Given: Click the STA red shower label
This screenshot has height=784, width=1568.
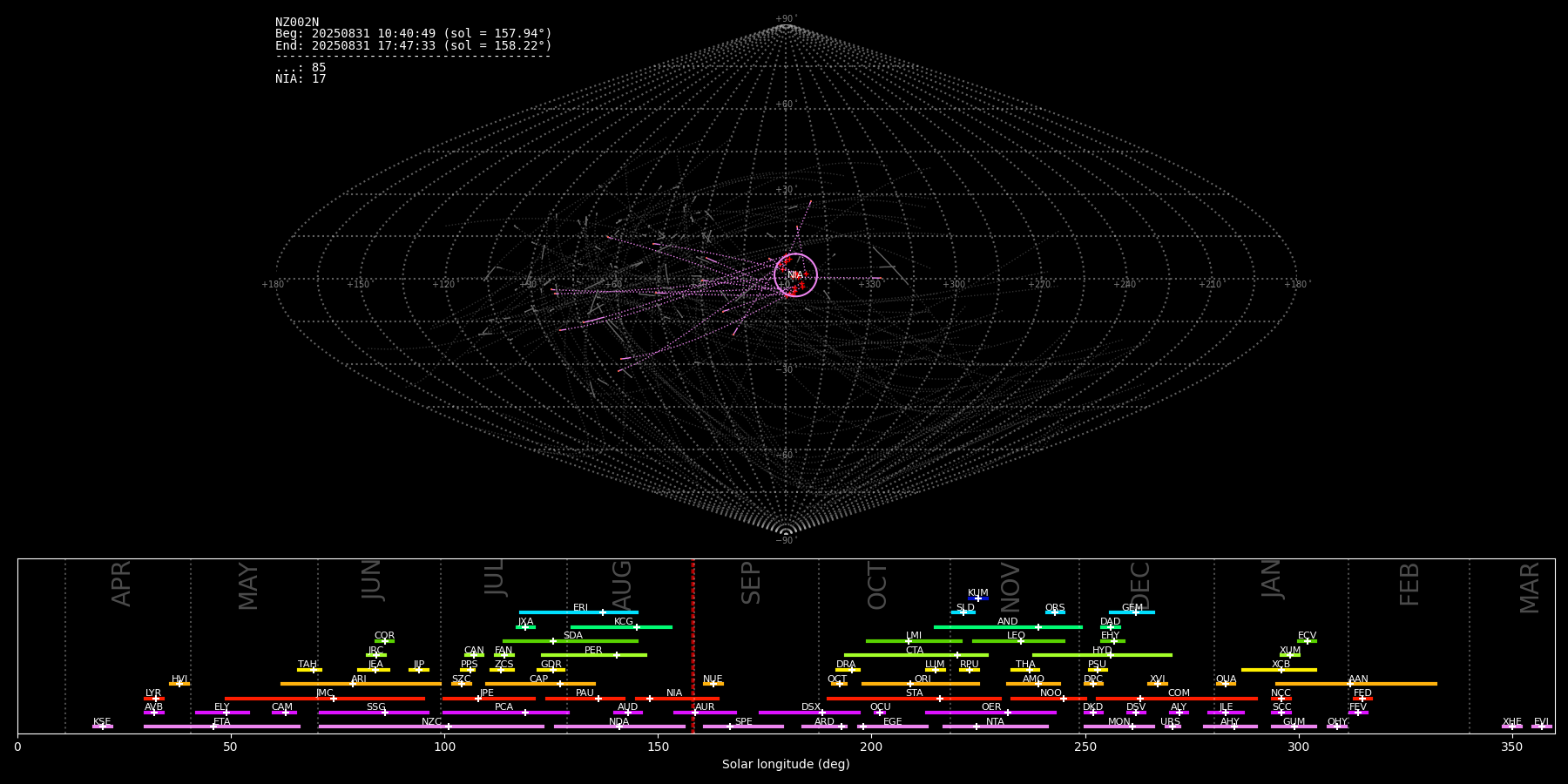Looking at the screenshot, I should 915,693.
